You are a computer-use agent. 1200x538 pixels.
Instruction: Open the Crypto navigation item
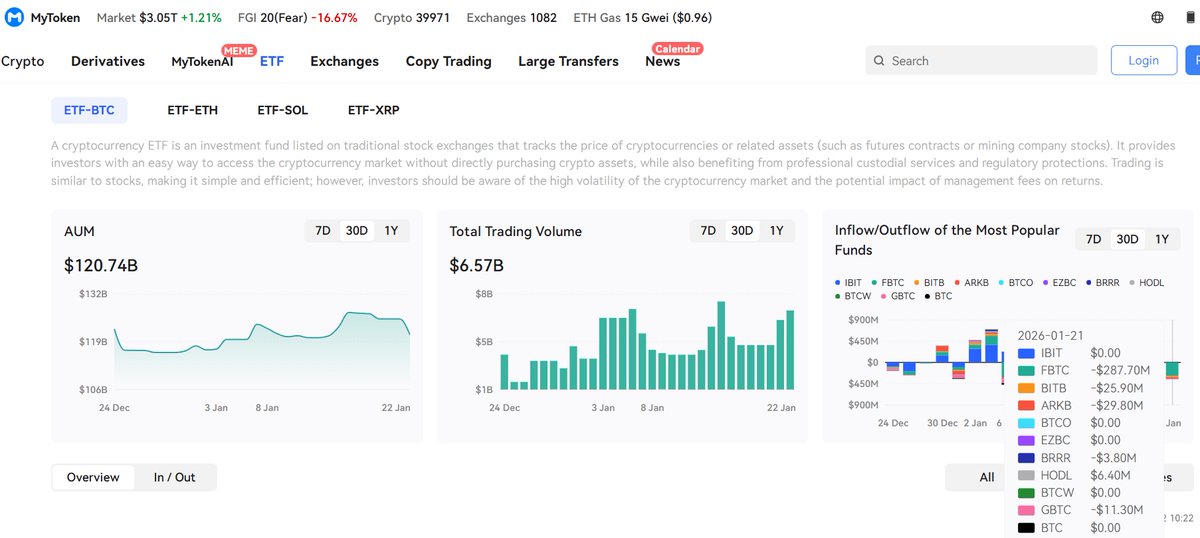tap(22, 61)
